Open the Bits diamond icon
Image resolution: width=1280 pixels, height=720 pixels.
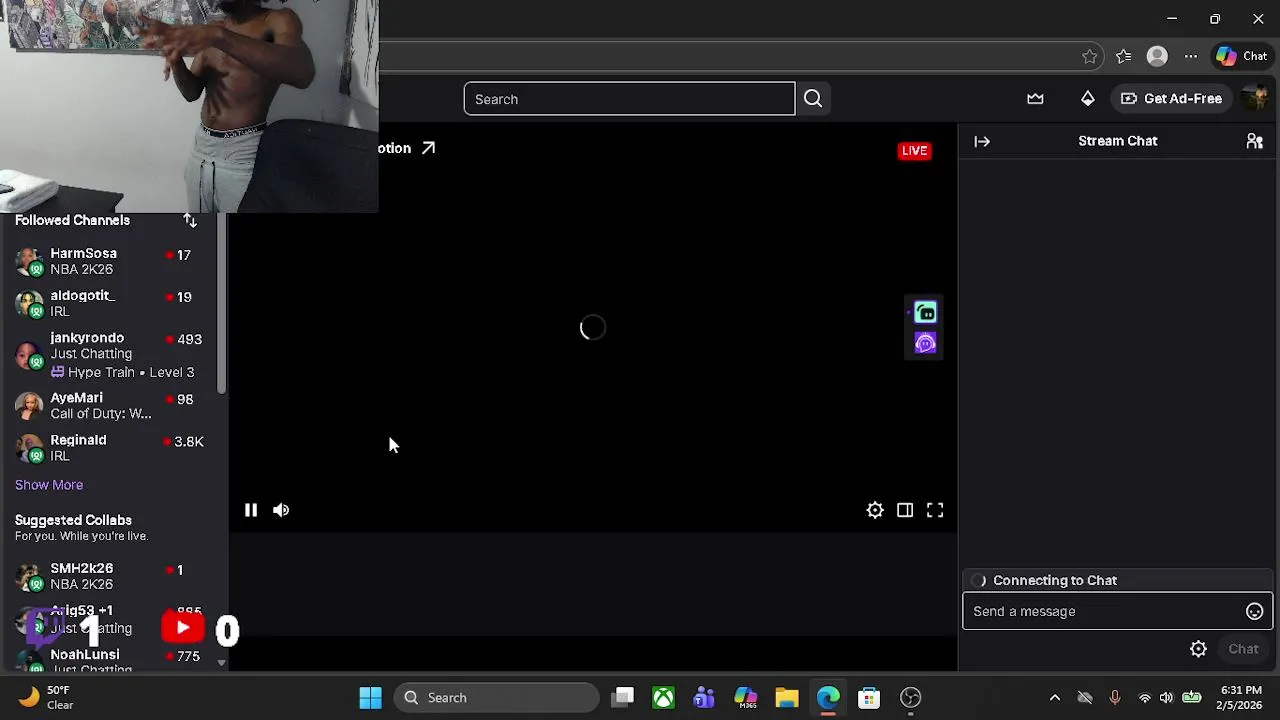coord(1087,99)
